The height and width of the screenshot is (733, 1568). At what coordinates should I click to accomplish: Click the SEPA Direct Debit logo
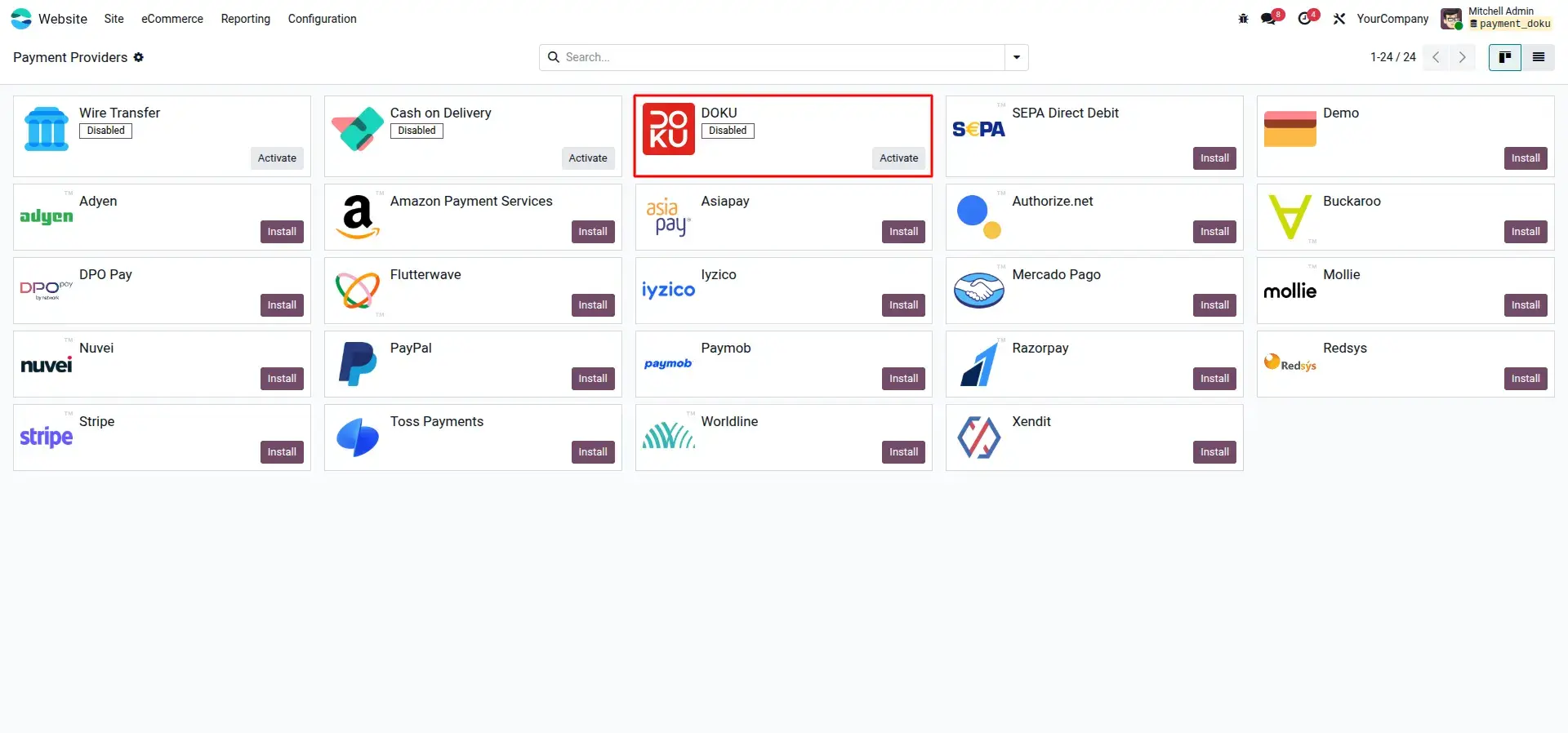979,129
